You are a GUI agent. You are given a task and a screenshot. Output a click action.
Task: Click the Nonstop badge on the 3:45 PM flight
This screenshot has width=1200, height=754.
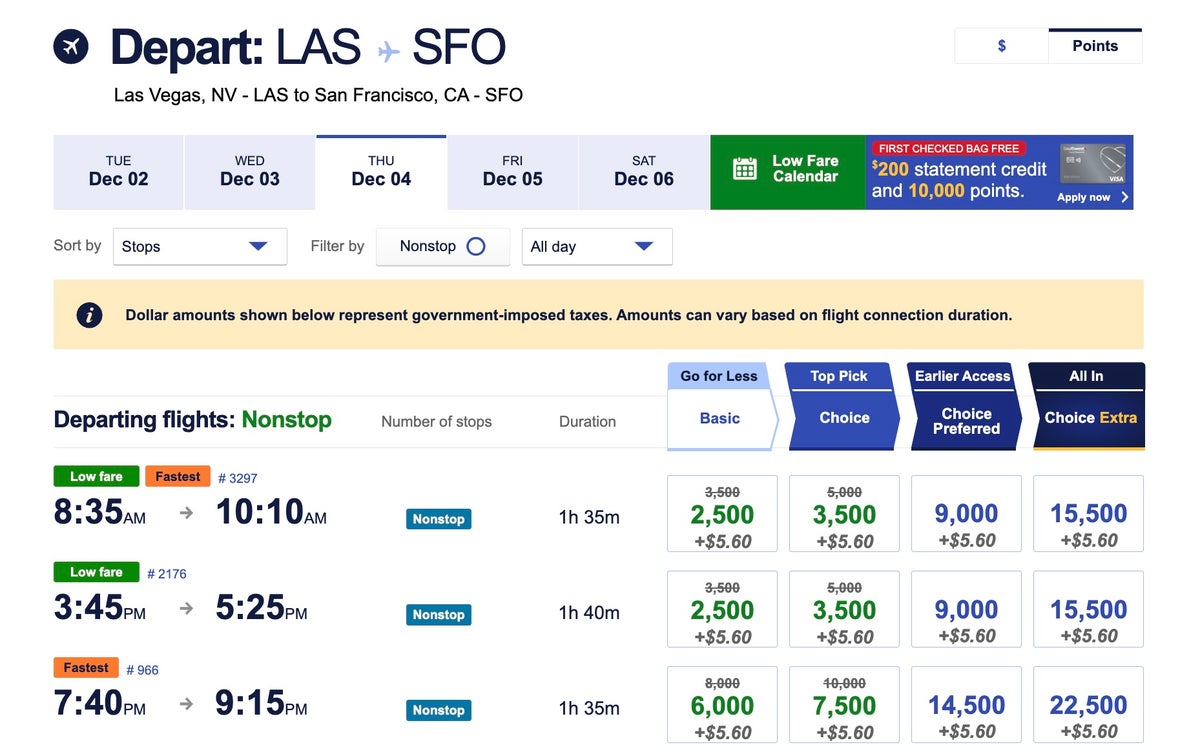point(438,615)
